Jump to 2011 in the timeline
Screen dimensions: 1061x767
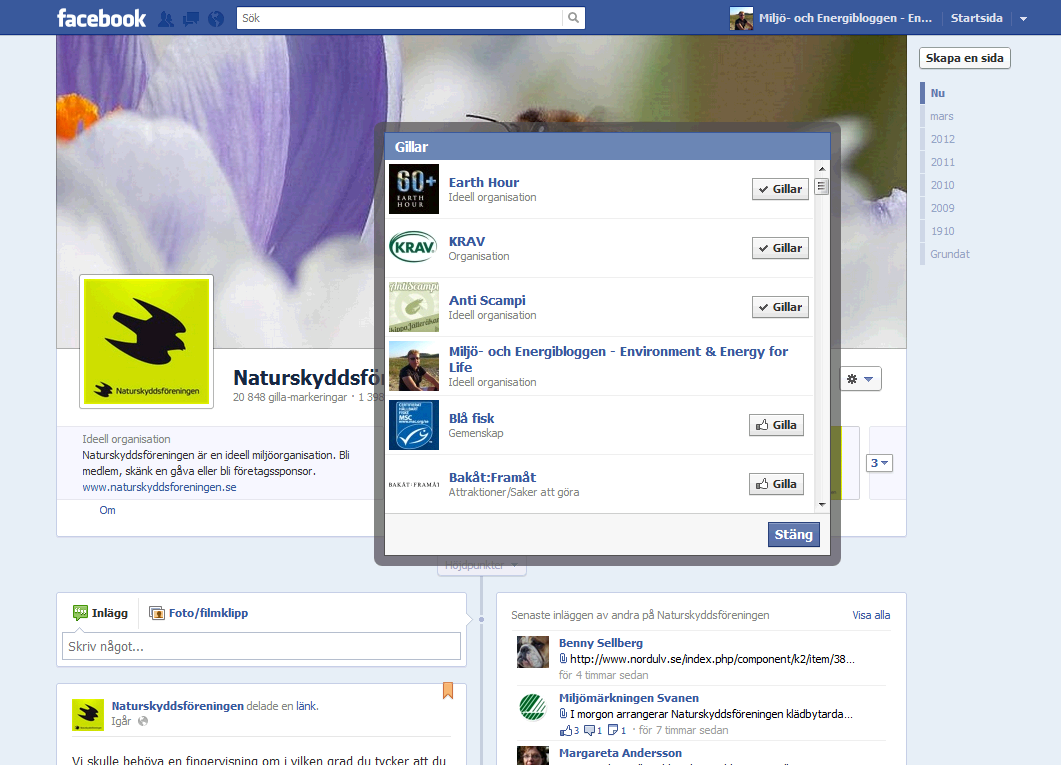point(943,162)
